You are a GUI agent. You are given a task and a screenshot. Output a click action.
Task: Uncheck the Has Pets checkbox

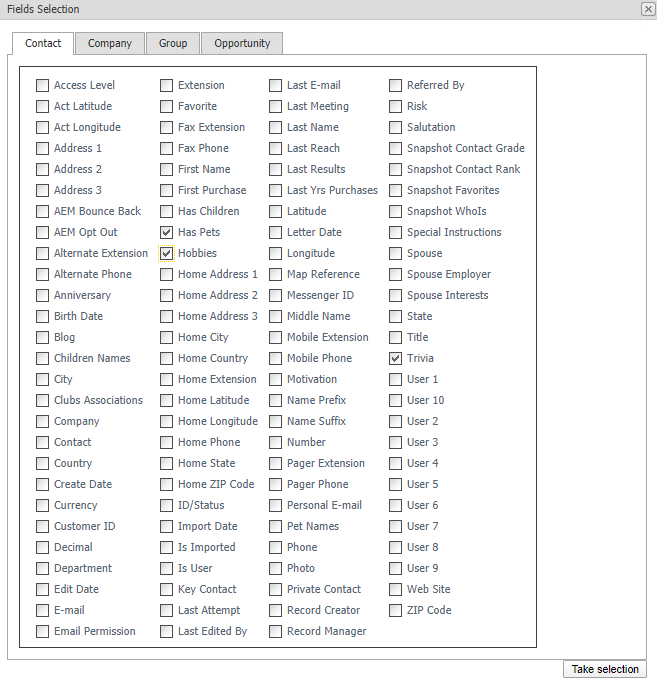[166, 232]
